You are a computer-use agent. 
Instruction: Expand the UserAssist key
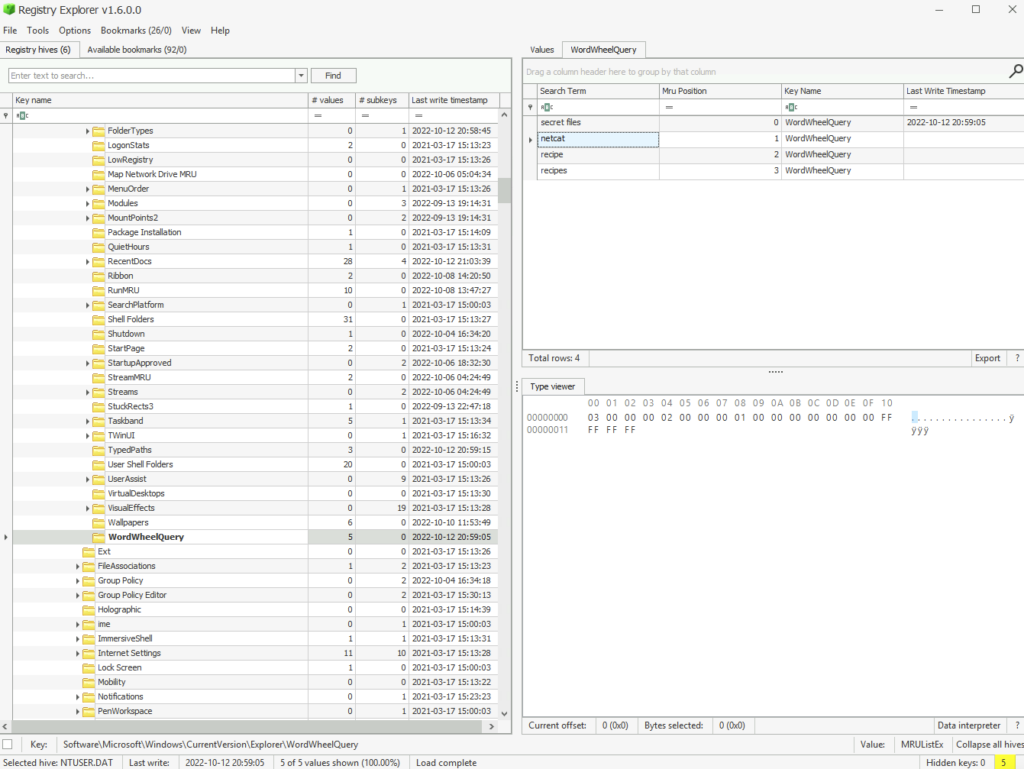click(x=88, y=479)
